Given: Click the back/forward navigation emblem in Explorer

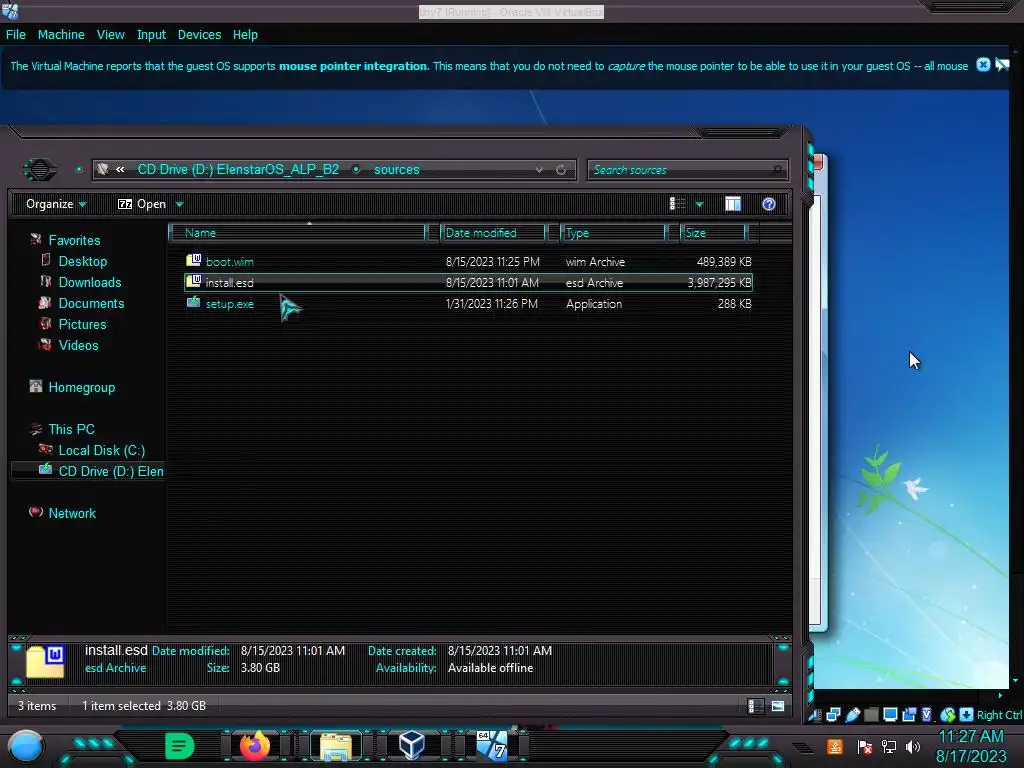Looking at the screenshot, I should click(39, 170).
